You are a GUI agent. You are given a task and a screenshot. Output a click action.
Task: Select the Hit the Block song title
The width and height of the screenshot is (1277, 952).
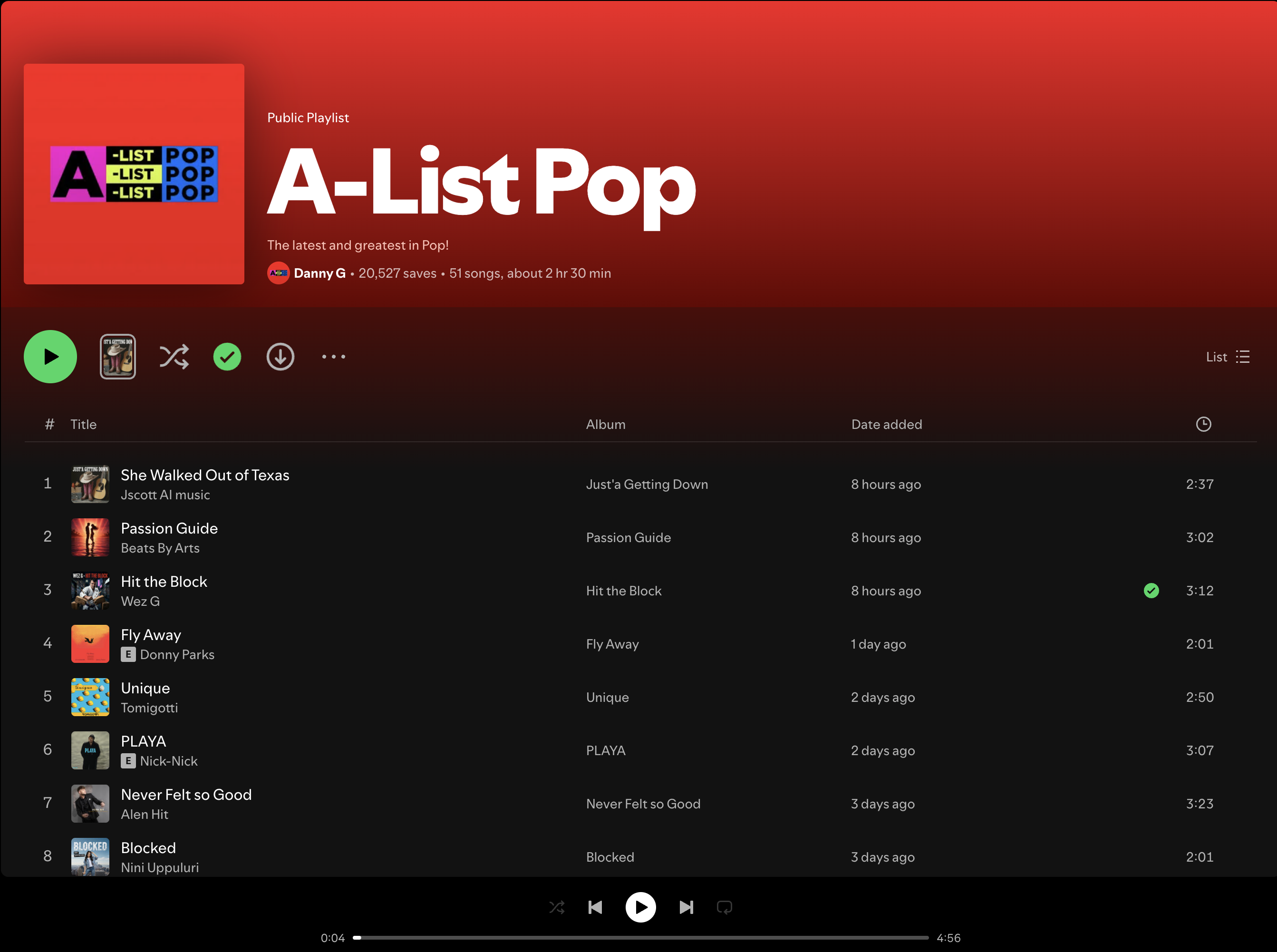[x=164, y=582]
